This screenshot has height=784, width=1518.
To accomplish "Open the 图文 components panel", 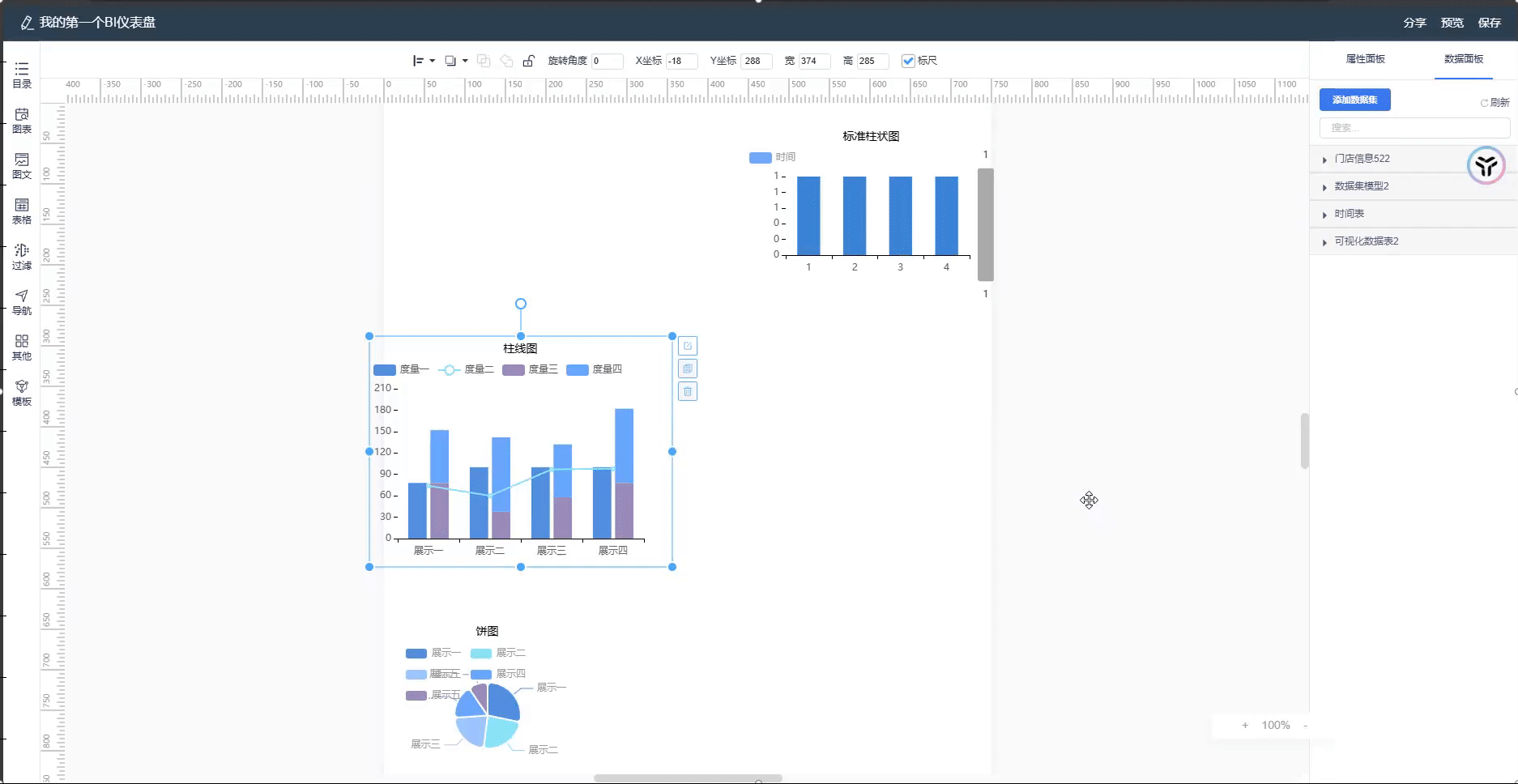I will (22, 166).
